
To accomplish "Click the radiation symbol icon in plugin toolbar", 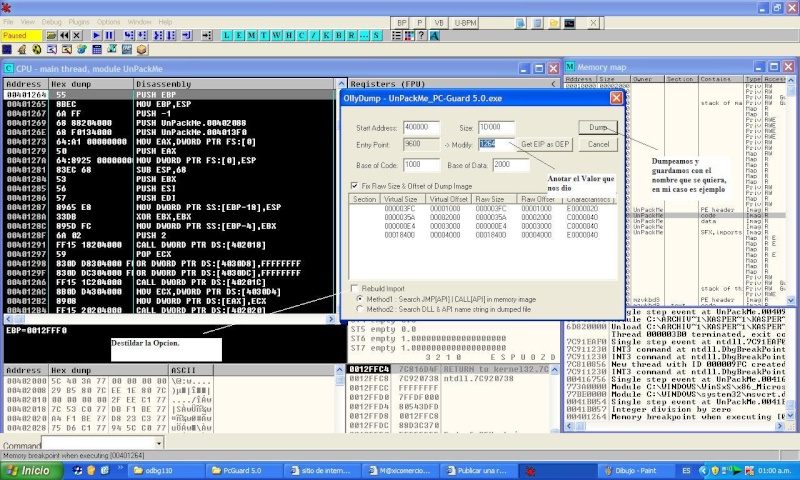I will point(37,49).
